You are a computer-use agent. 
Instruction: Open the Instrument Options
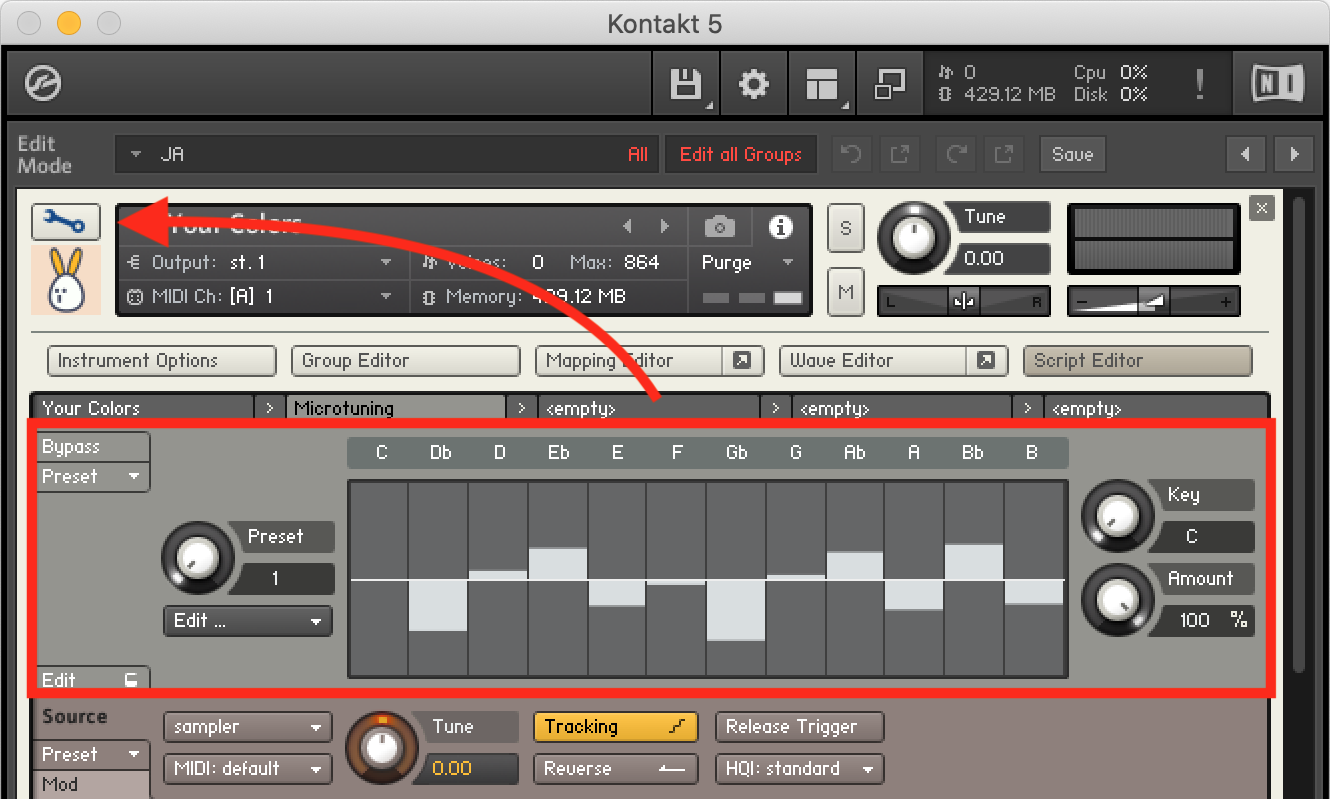click(162, 361)
